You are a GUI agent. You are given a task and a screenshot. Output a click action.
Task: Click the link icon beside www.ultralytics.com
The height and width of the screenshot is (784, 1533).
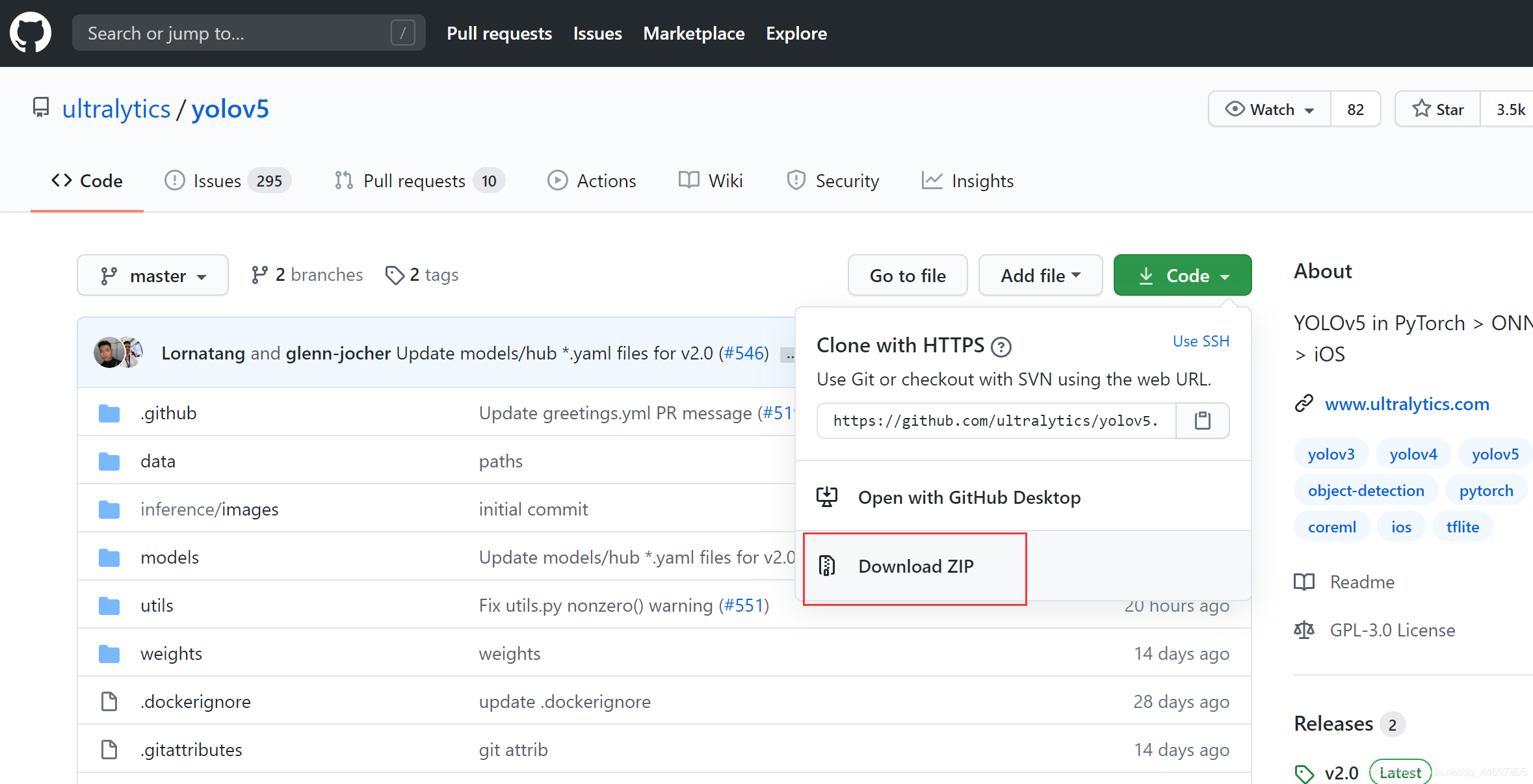(1304, 404)
